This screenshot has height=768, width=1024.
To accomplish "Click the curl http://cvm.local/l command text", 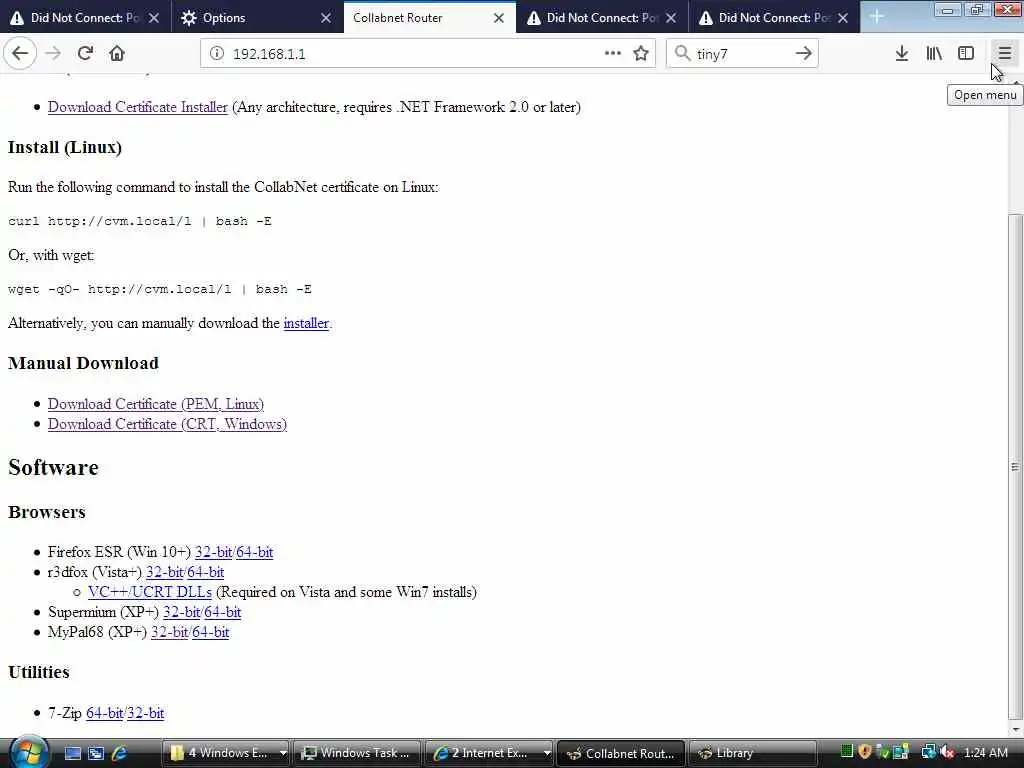I will coord(140,221).
